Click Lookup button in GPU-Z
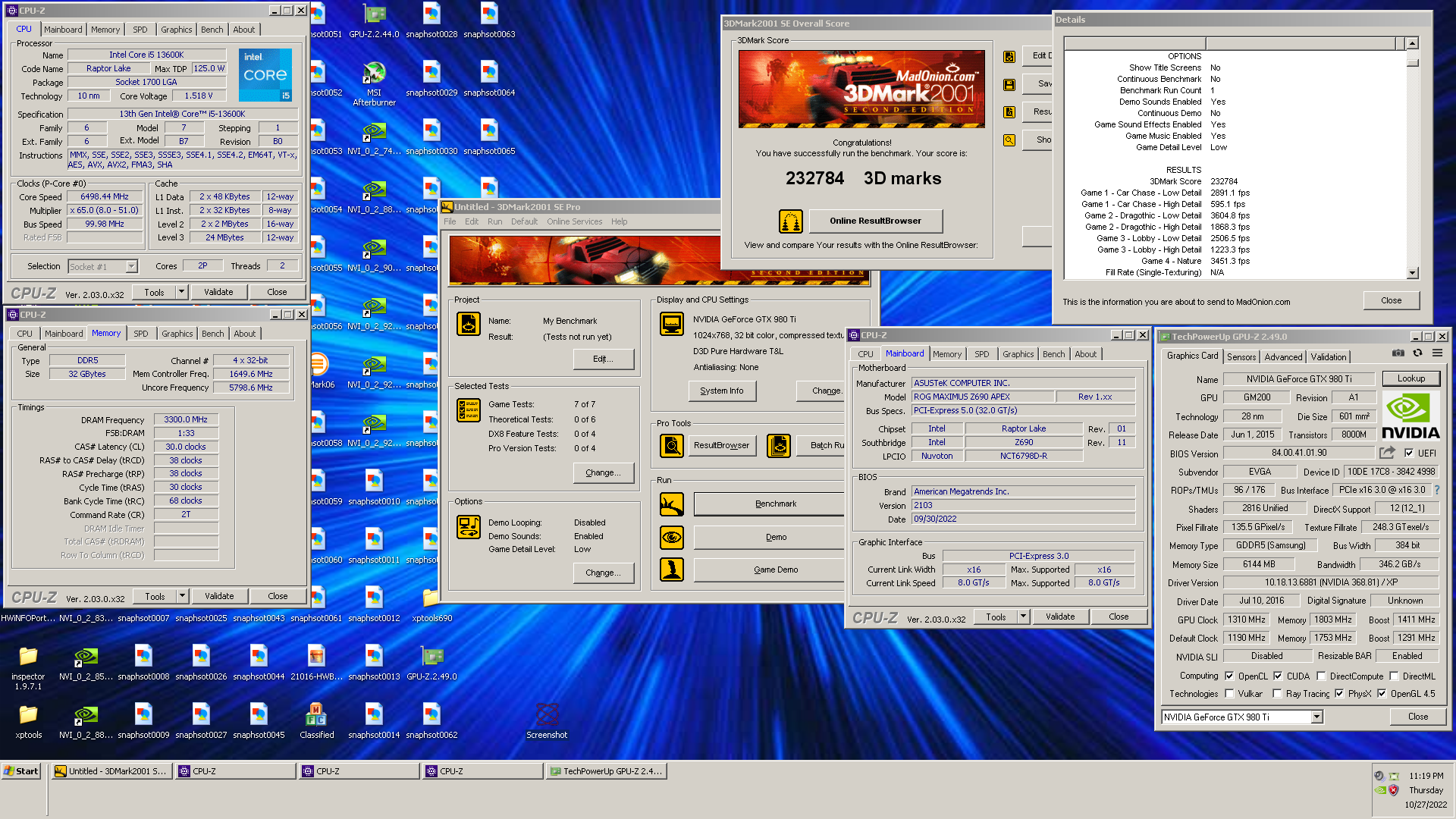 (1411, 378)
